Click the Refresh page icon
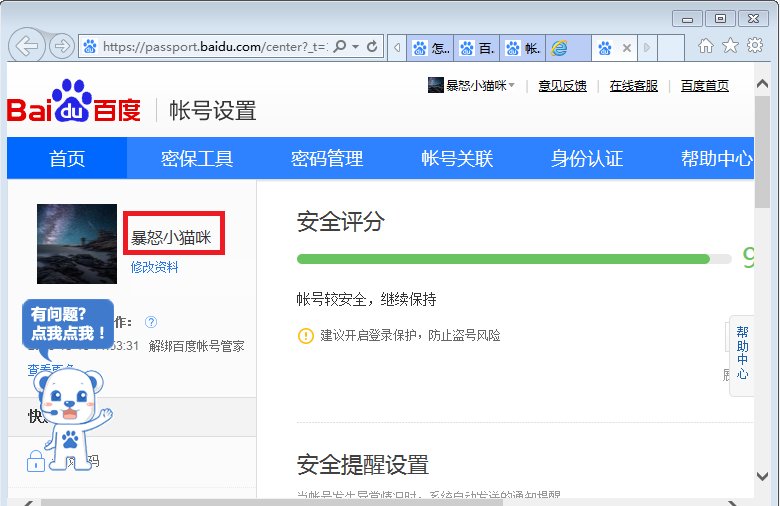The height and width of the screenshot is (506, 780). pos(372,47)
